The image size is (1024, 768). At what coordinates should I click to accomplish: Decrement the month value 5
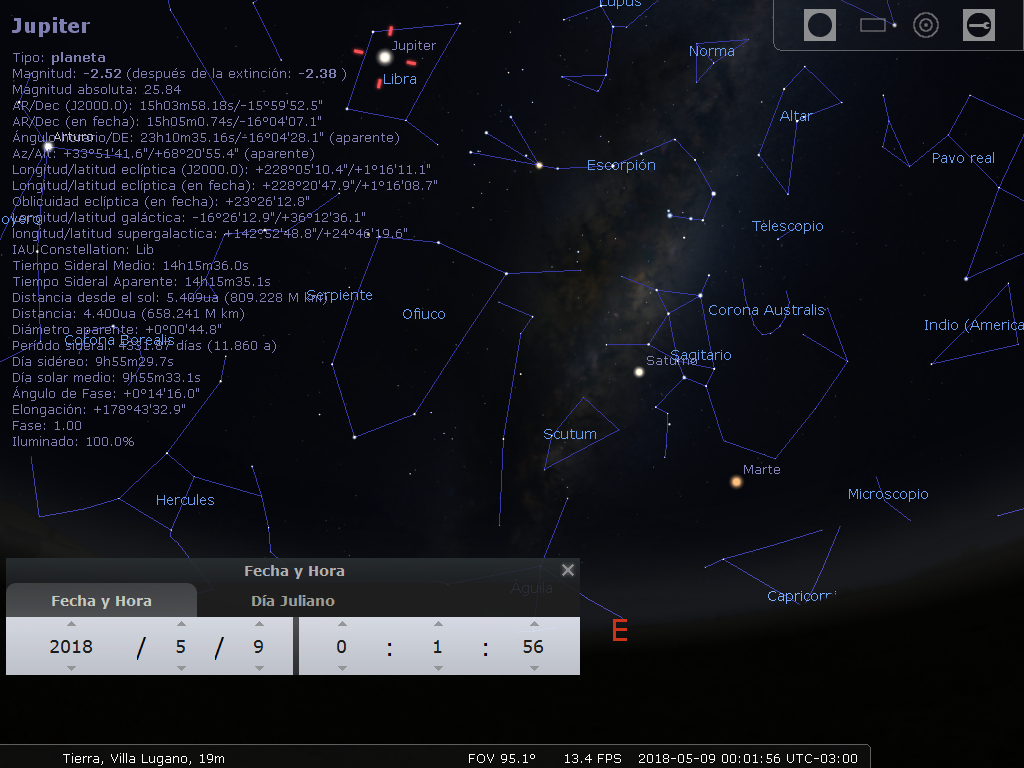[x=181, y=668]
